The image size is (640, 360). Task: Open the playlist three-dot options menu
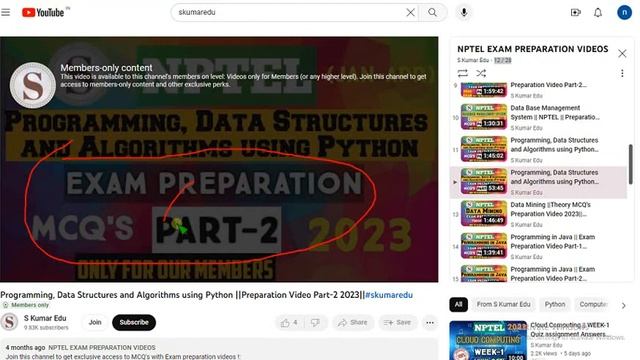tap(622, 73)
